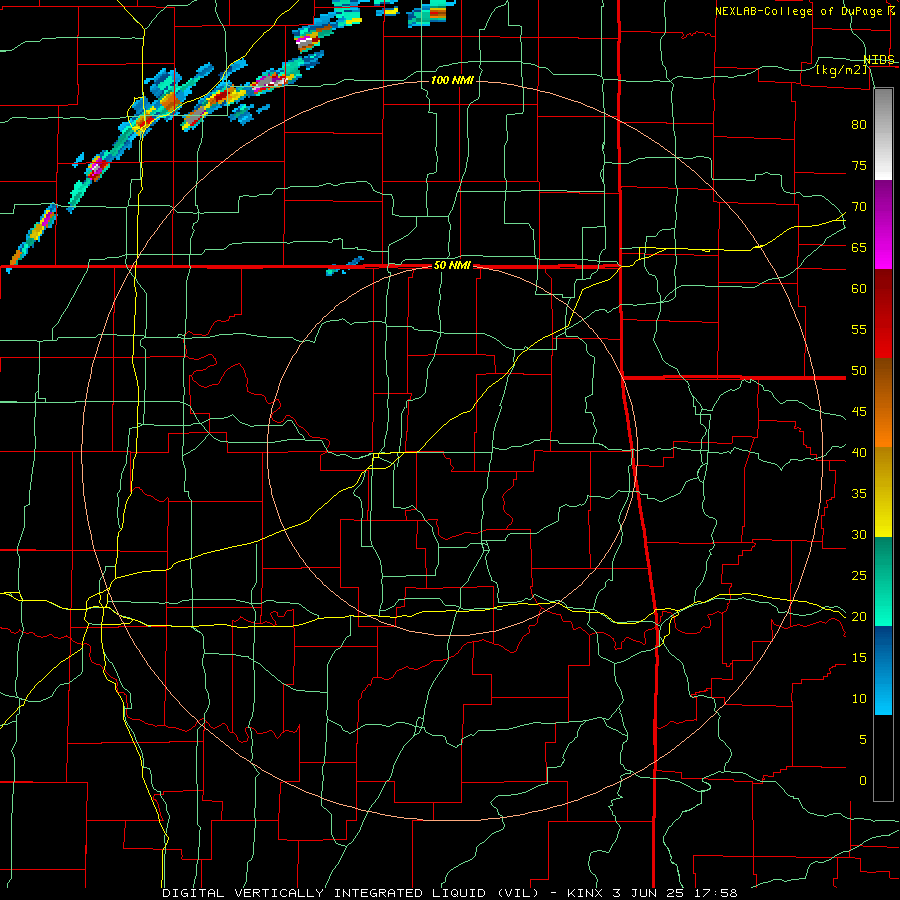Image resolution: width=900 pixels, height=900 pixels.
Task: Pick the black bottom segment of the color bar
Action: (x=883, y=758)
